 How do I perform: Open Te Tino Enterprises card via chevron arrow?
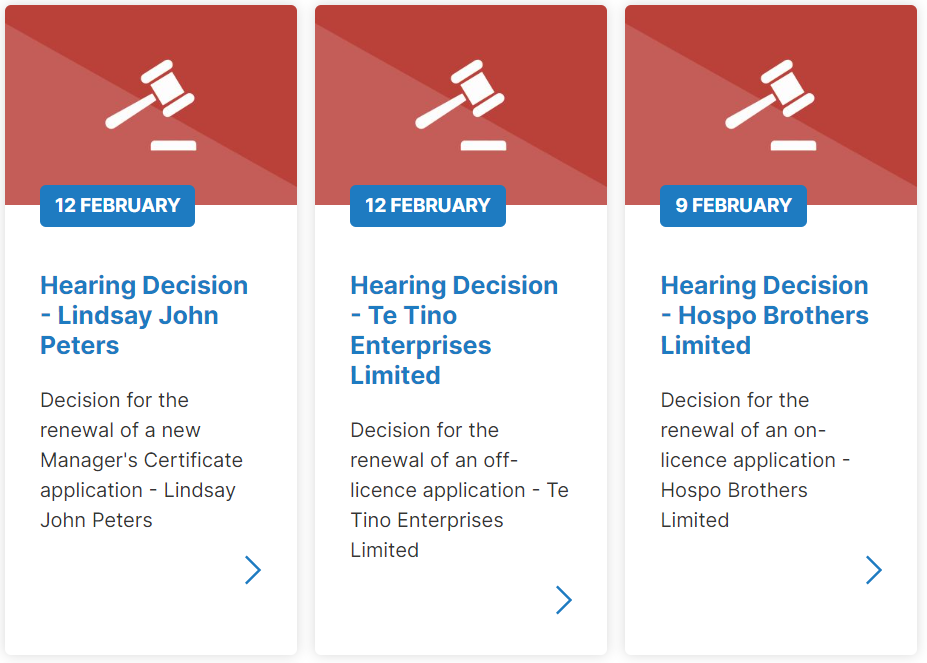564,600
